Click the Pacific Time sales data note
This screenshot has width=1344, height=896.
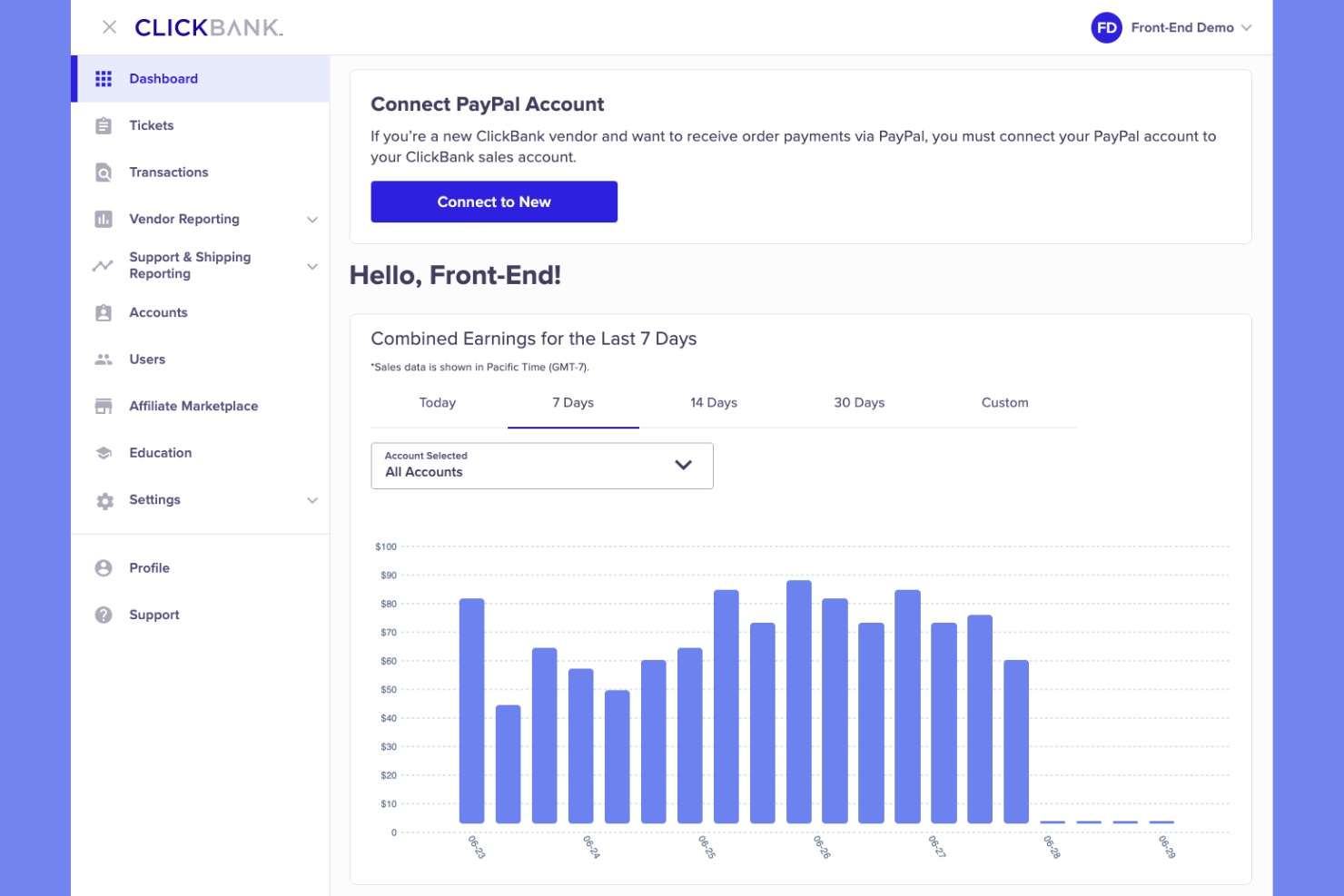[479, 368]
